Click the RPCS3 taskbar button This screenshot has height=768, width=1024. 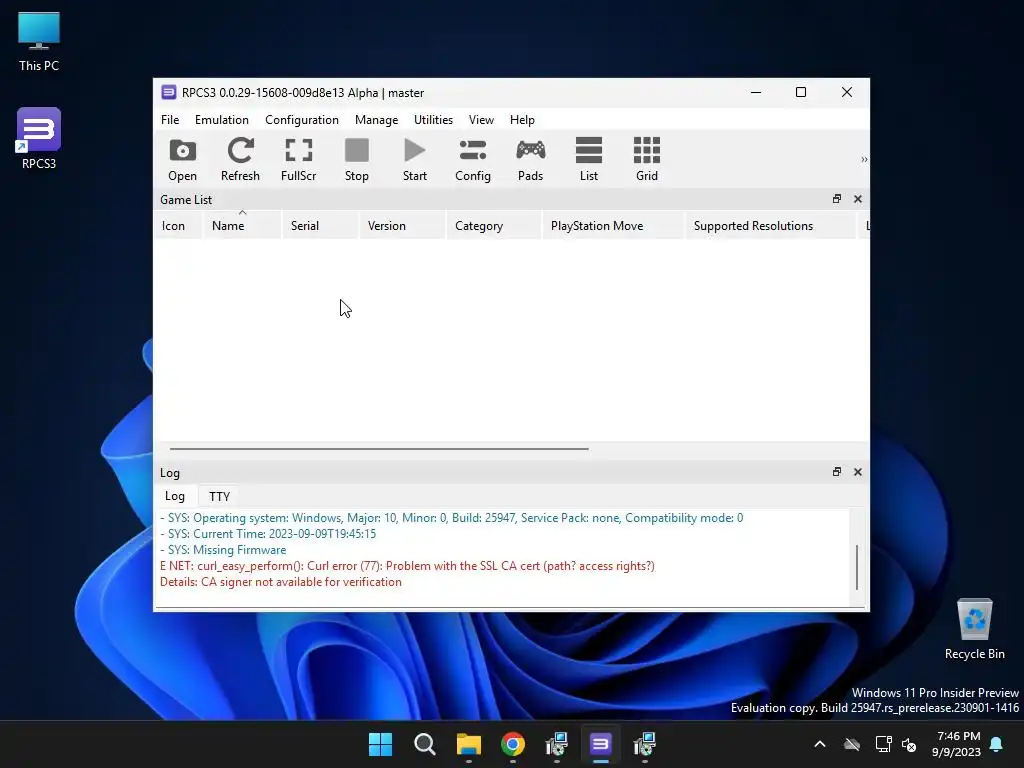(x=600, y=744)
